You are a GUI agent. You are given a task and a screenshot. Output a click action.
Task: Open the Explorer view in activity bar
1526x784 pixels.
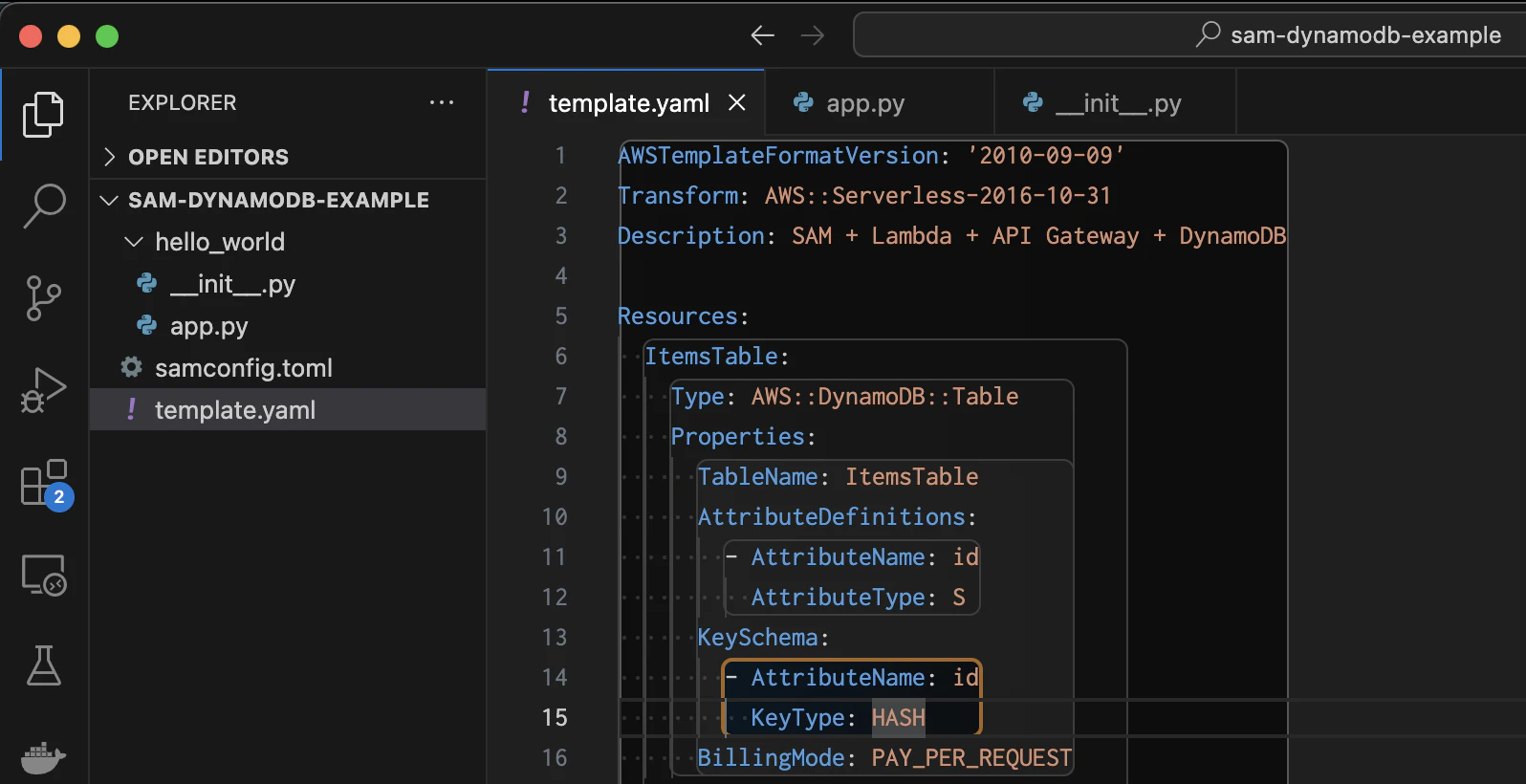tap(43, 115)
